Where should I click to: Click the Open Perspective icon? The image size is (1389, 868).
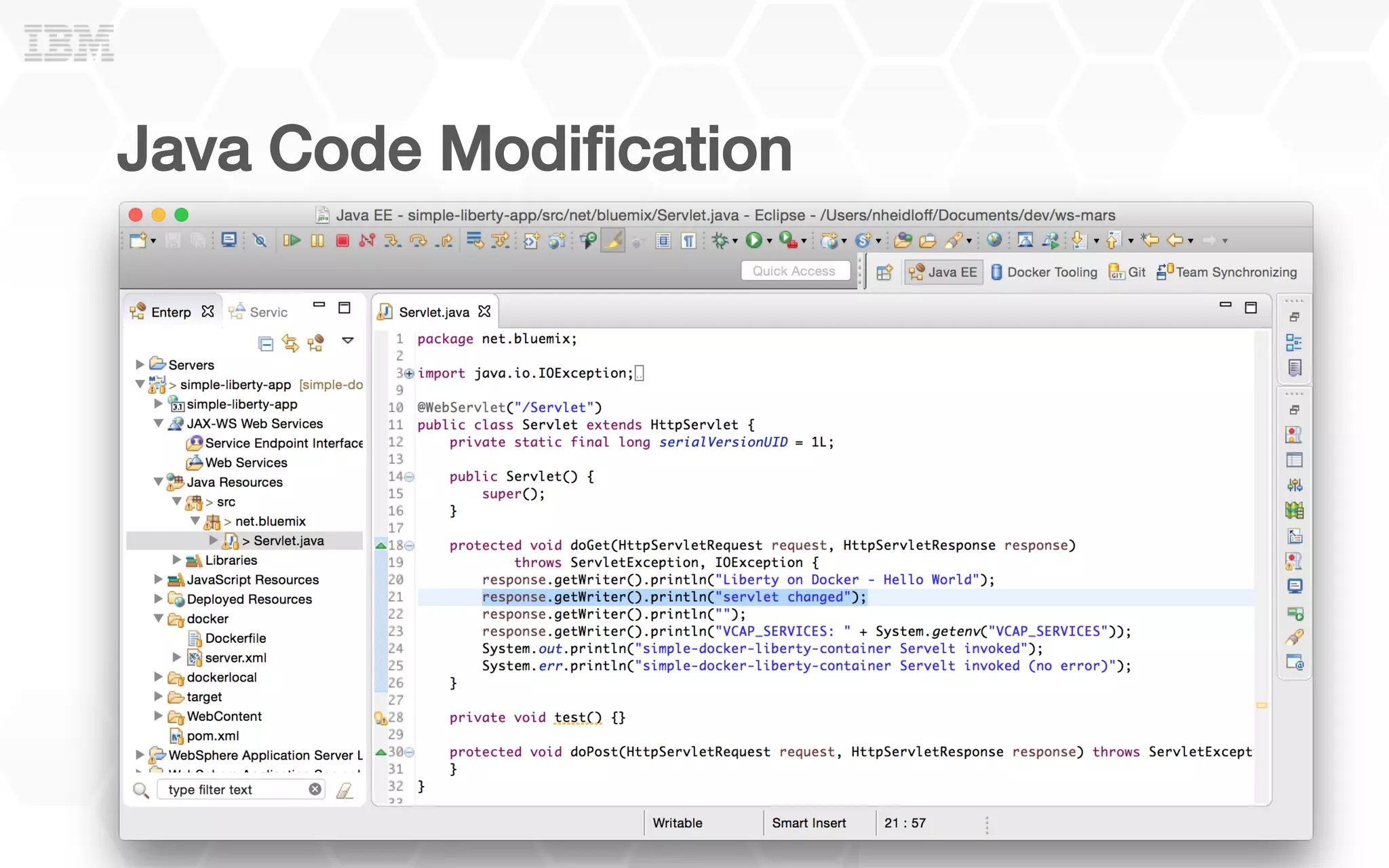coord(884,273)
